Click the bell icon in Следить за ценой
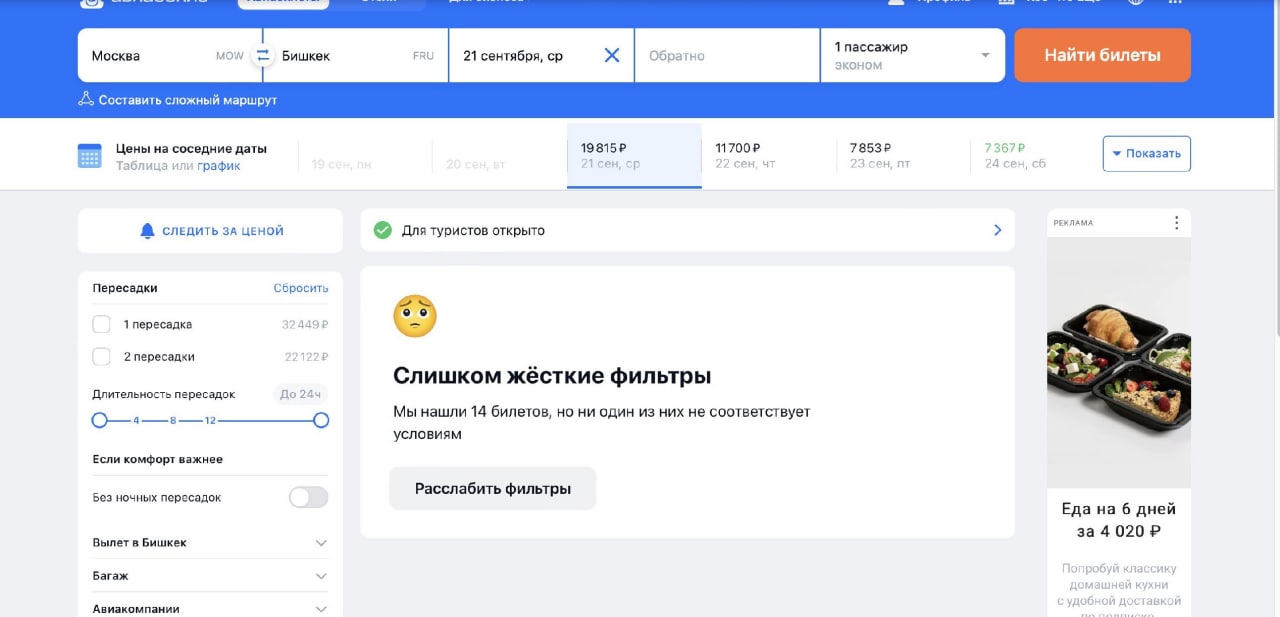 click(148, 231)
